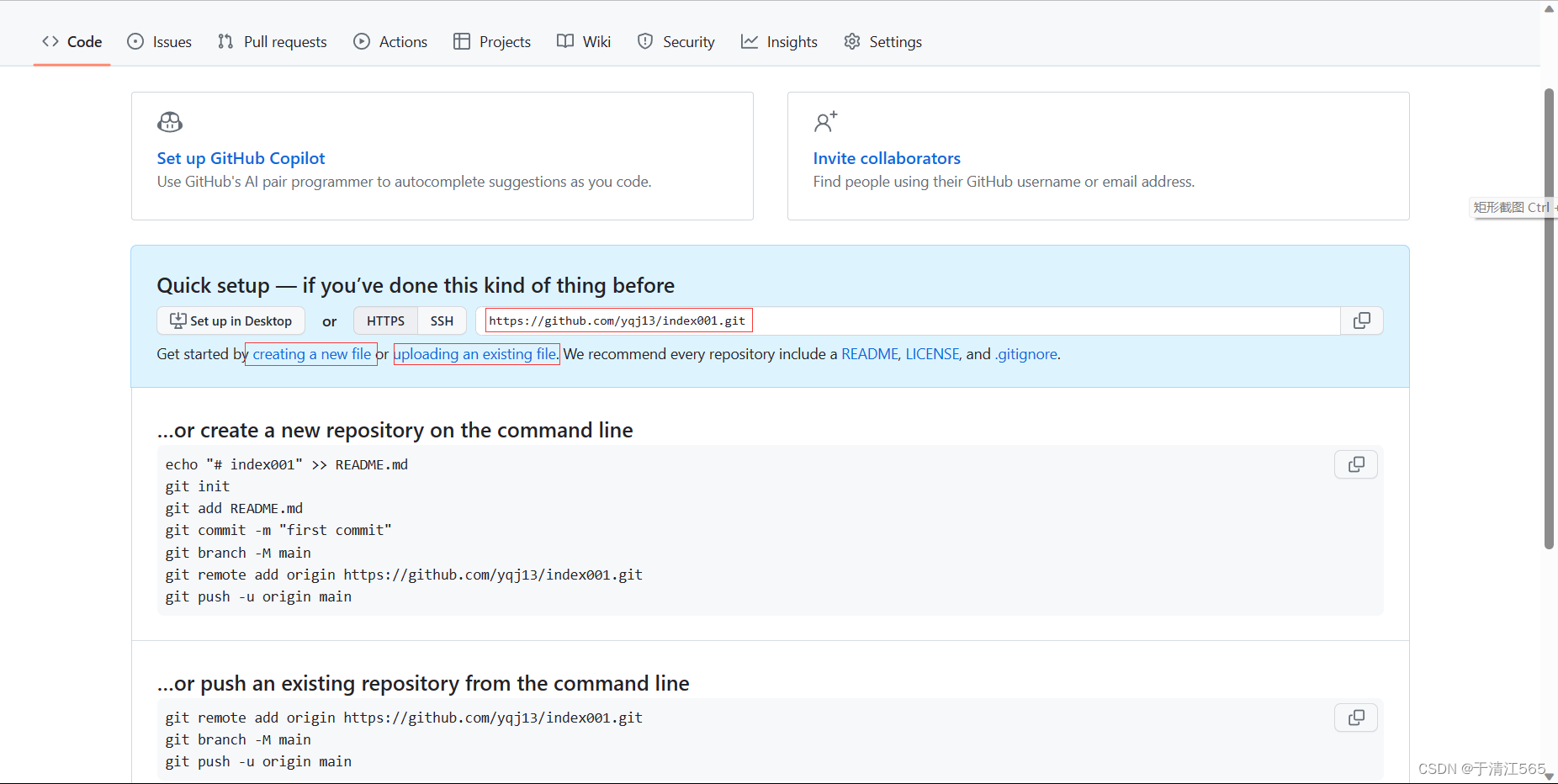Click the 'echo "# index001" >> README.md' line

(287, 464)
